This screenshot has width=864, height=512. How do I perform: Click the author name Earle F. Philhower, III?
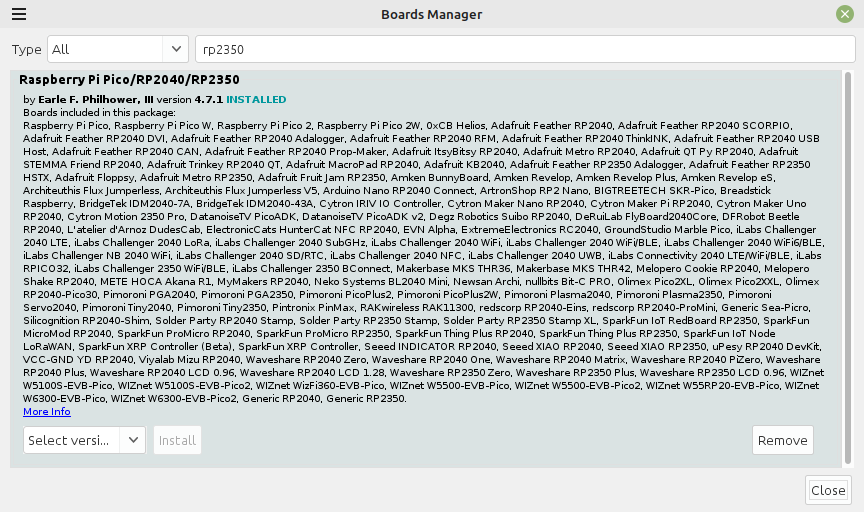pos(96,100)
